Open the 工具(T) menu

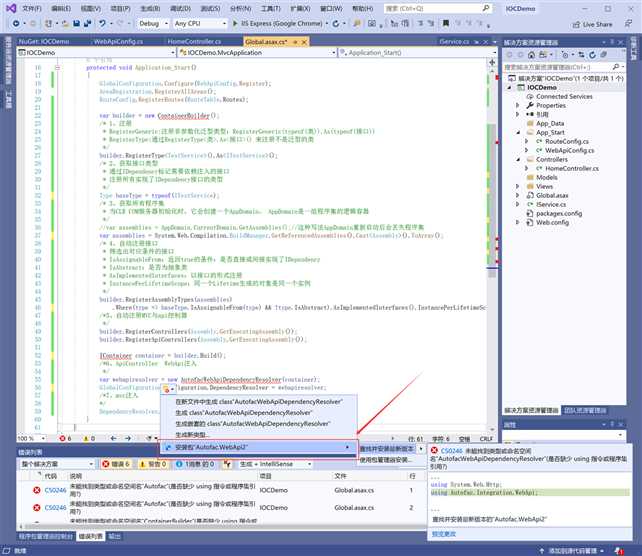click(271, 8)
